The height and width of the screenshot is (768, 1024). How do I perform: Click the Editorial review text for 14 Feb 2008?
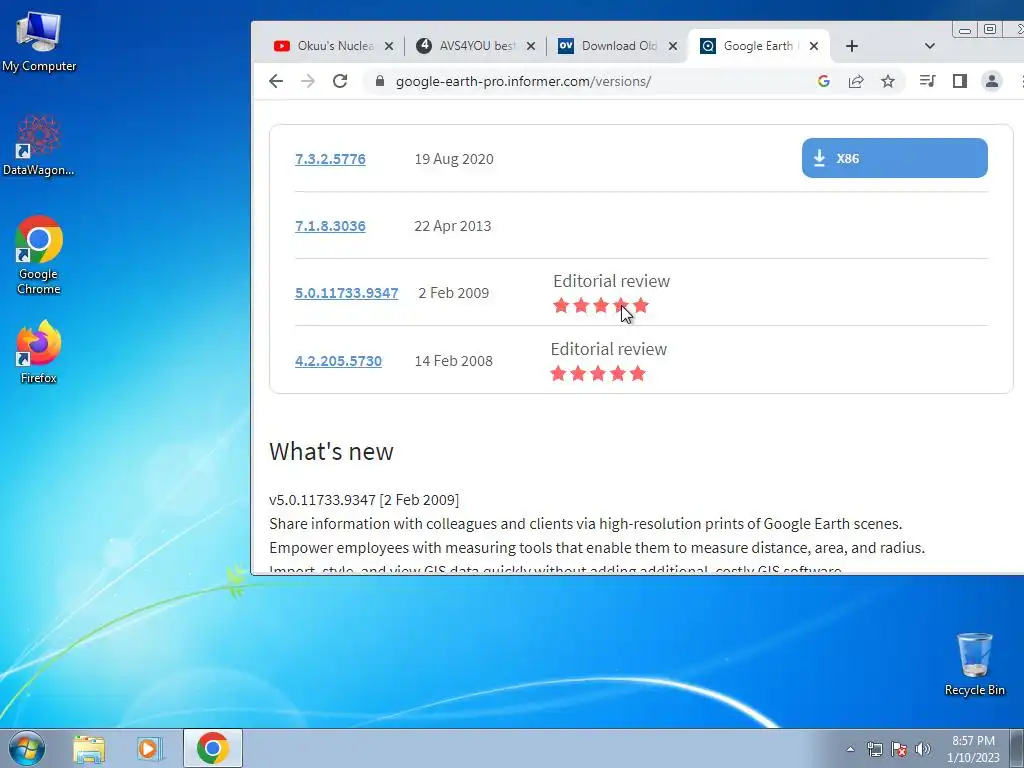[609, 349]
